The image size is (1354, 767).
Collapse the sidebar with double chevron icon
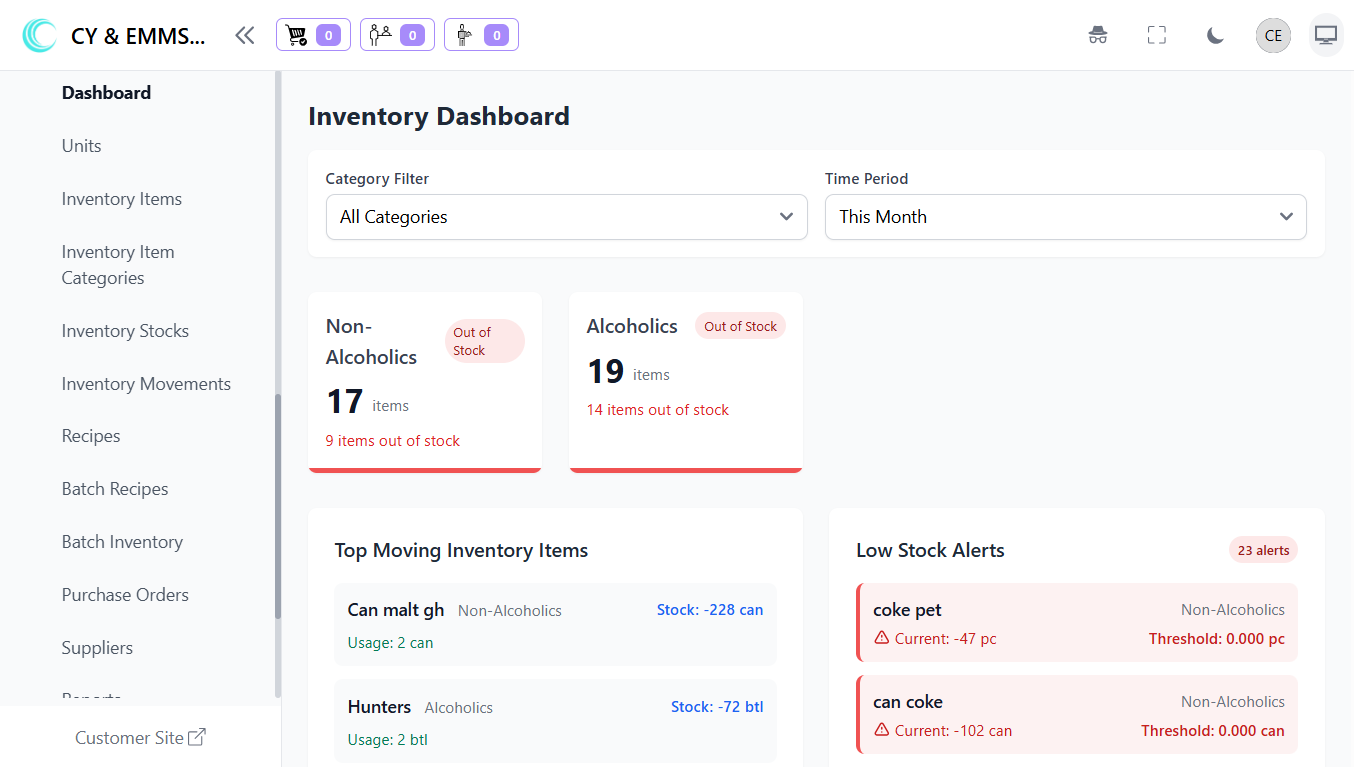coord(245,36)
